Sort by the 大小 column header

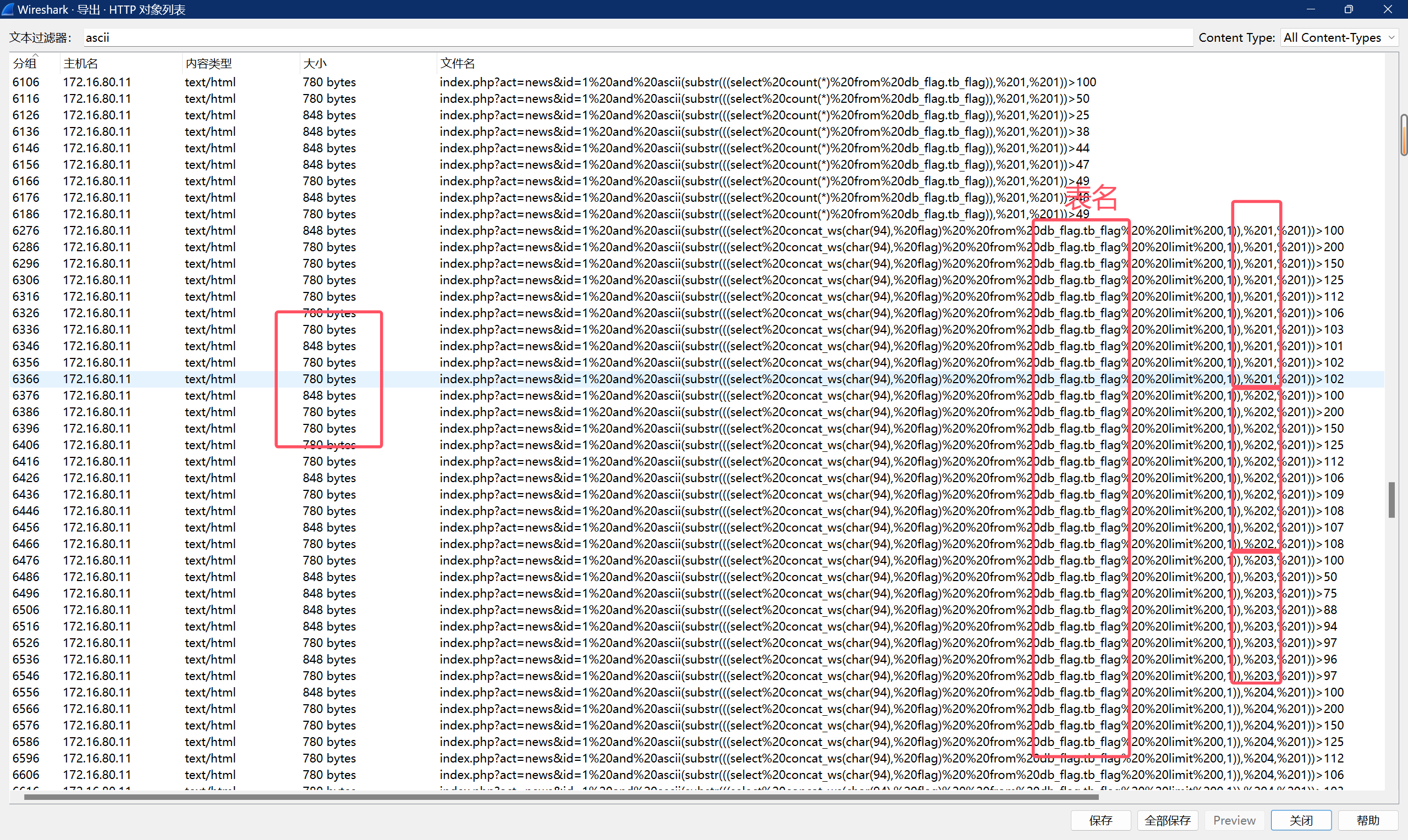click(x=315, y=63)
